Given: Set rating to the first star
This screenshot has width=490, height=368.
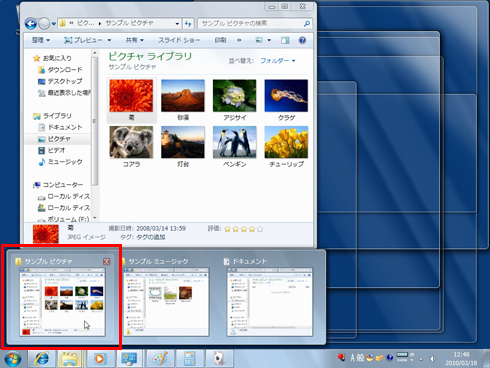Looking at the screenshot, I should tap(228, 229).
